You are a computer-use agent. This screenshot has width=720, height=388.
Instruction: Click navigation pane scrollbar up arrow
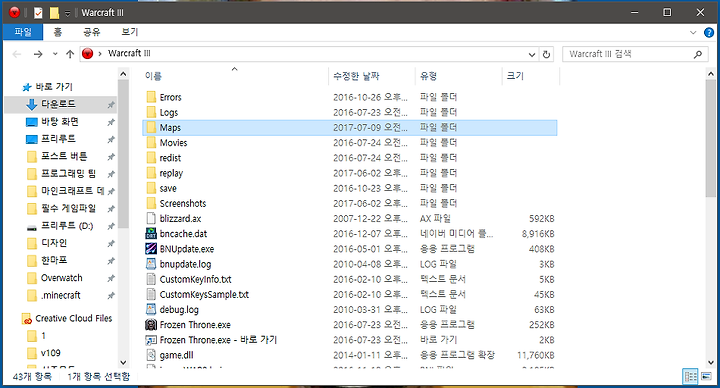click(123, 74)
